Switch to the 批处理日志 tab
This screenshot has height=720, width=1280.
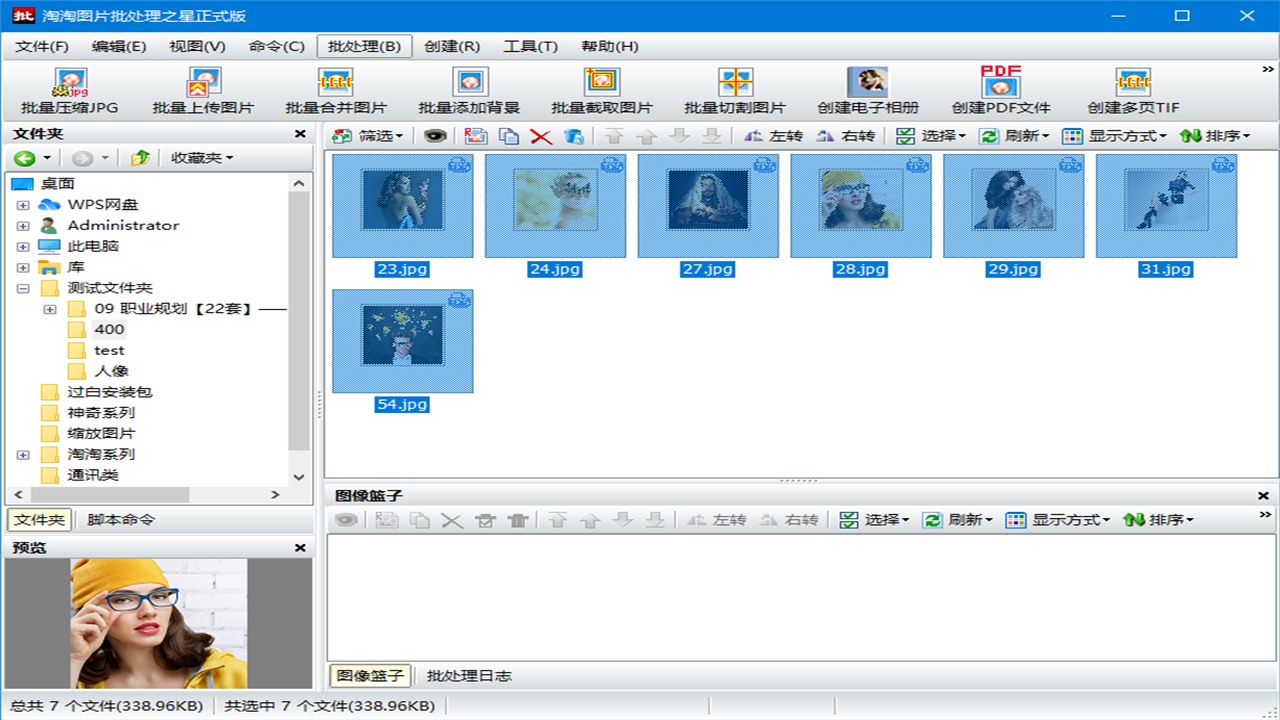click(x=469, y=676)
